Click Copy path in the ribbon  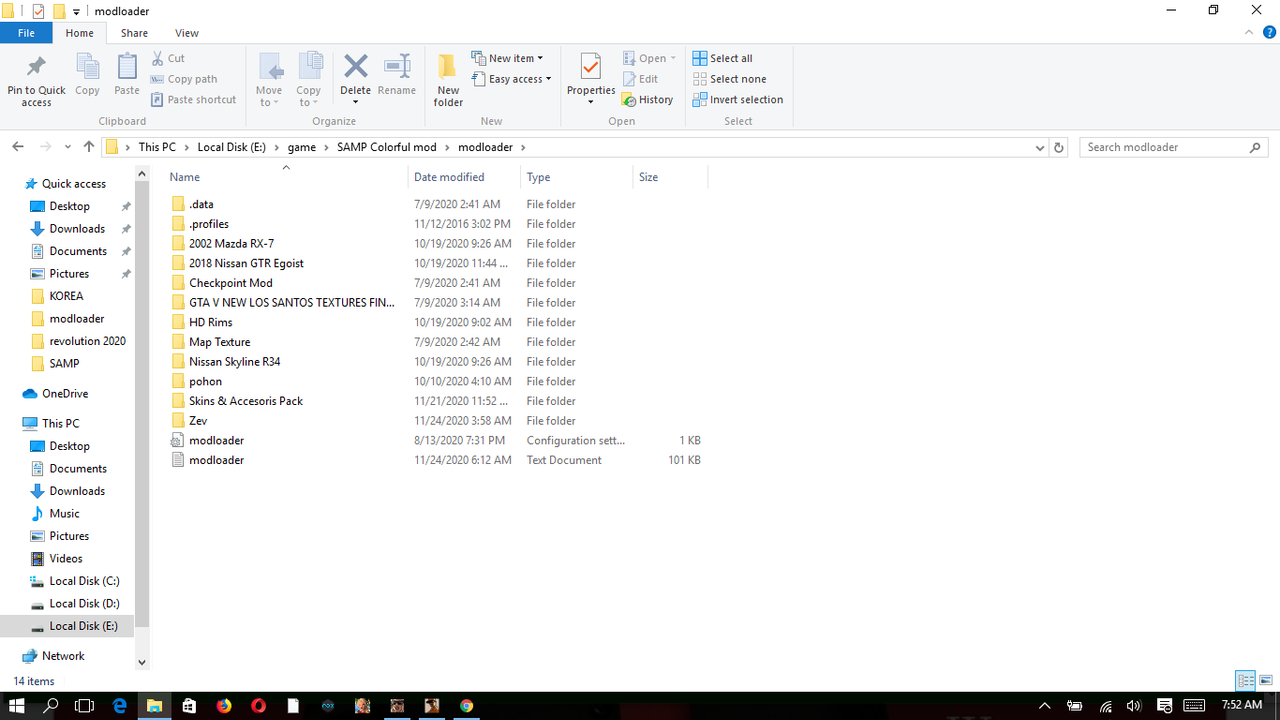184,79
